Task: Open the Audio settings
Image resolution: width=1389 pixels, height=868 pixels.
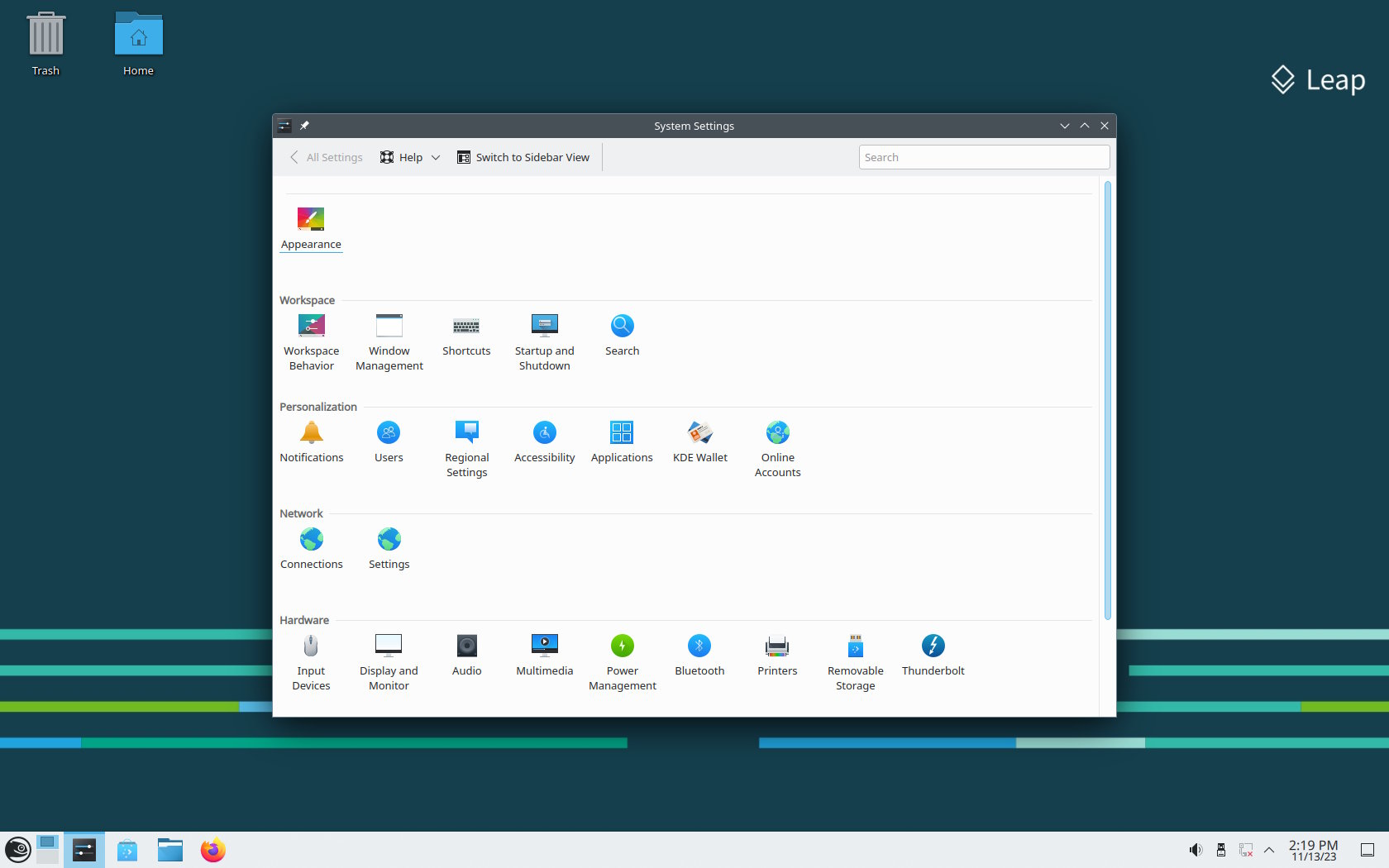Action: (x=466, y=656)
